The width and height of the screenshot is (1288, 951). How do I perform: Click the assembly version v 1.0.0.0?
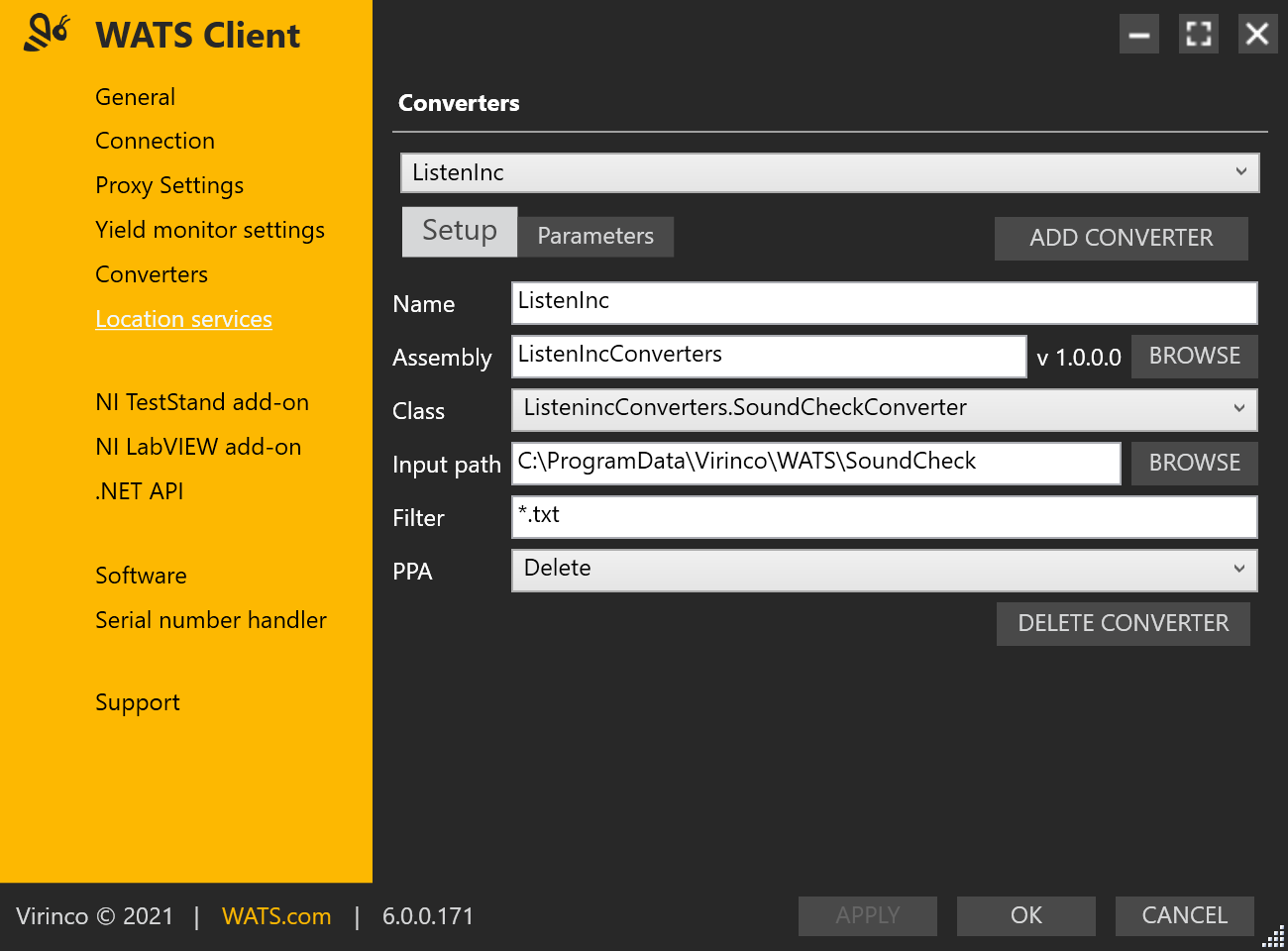1079,358
